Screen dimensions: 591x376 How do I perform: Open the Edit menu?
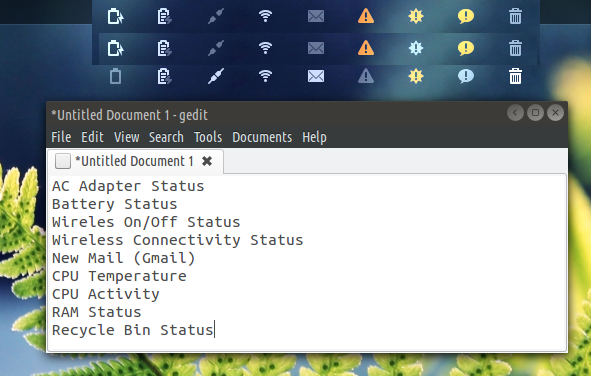[x=92, y=137]
